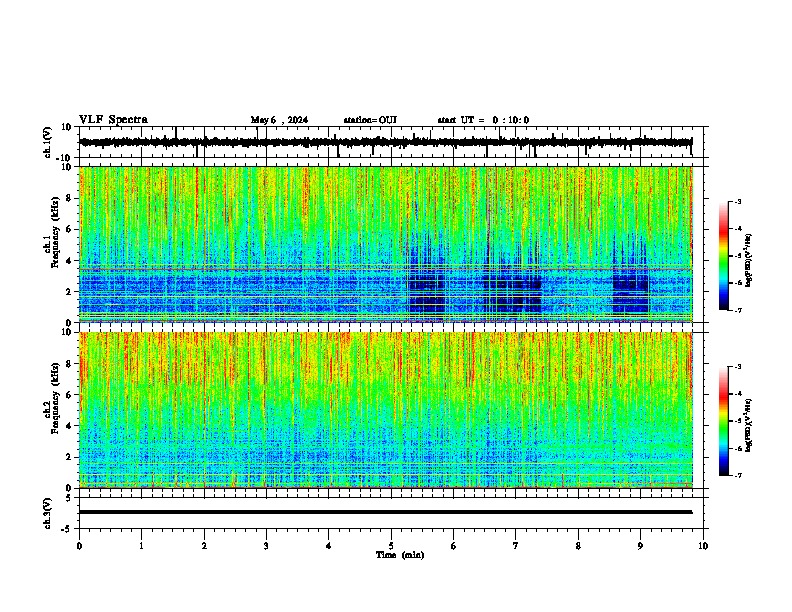Image resolution: width=792 pixels, height=612 pixels.
Task: Click time axis tick label "7"
Action: click(516, 546)
